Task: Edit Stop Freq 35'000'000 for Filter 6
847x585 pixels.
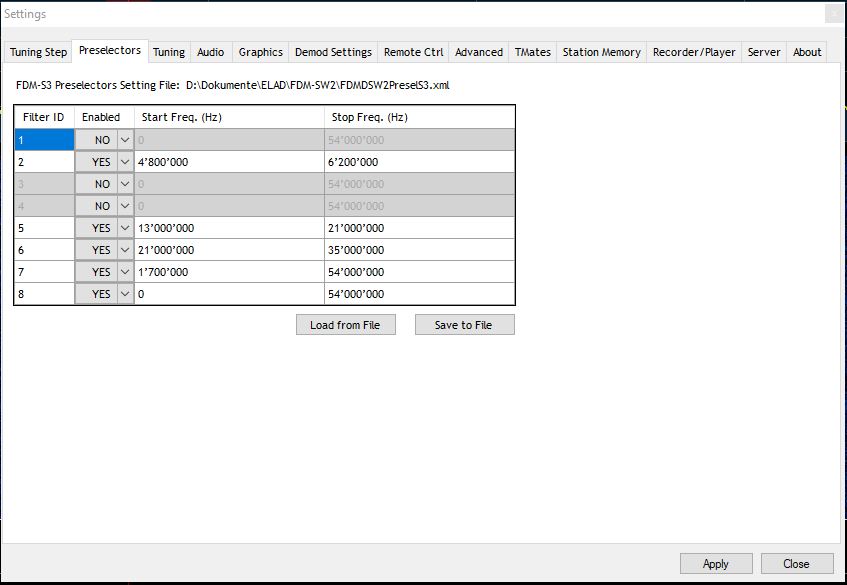Action: click(419, 250)
